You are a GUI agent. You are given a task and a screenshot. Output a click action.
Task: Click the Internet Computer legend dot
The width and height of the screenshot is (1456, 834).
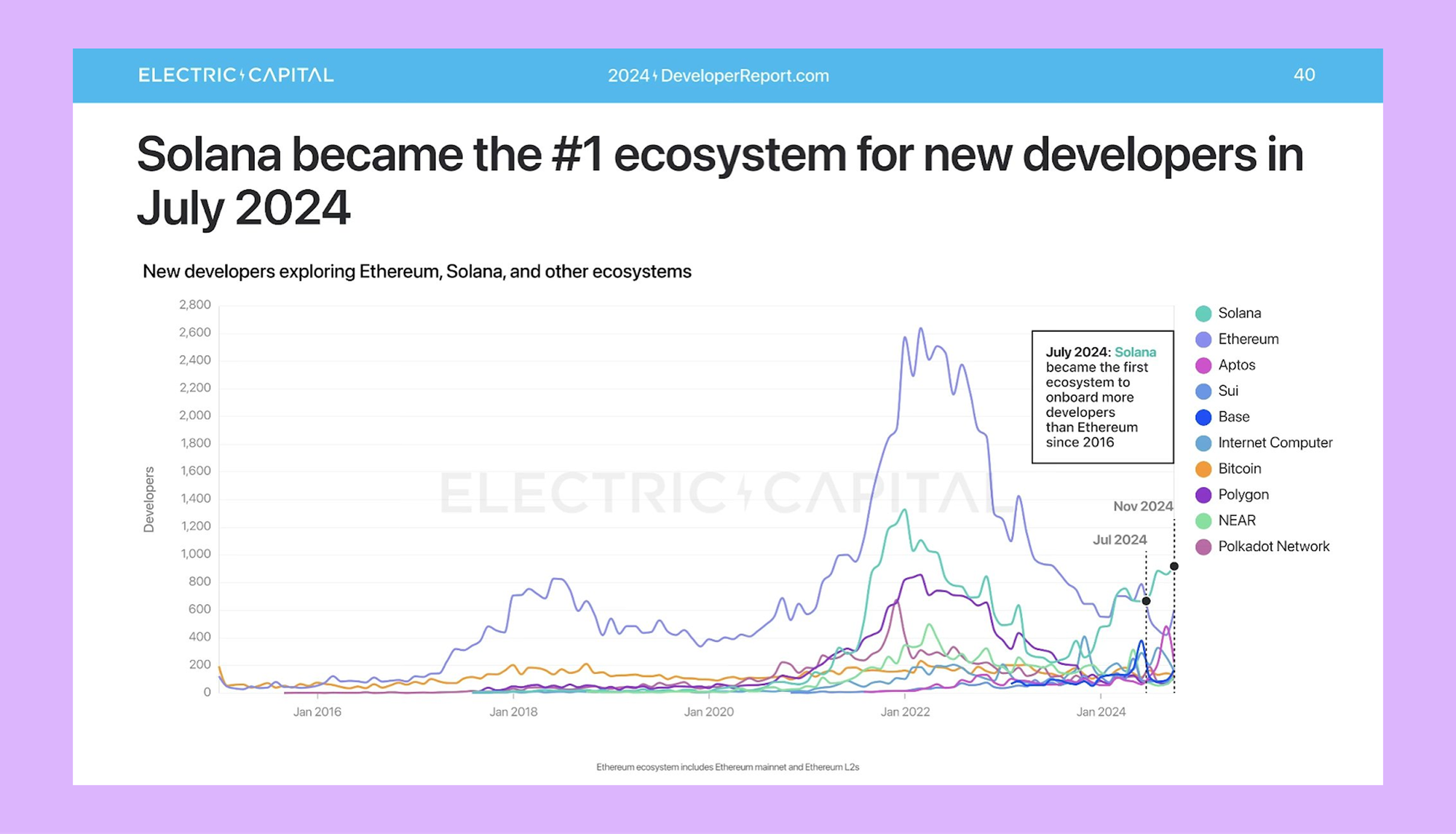[x=1203, y=443]
